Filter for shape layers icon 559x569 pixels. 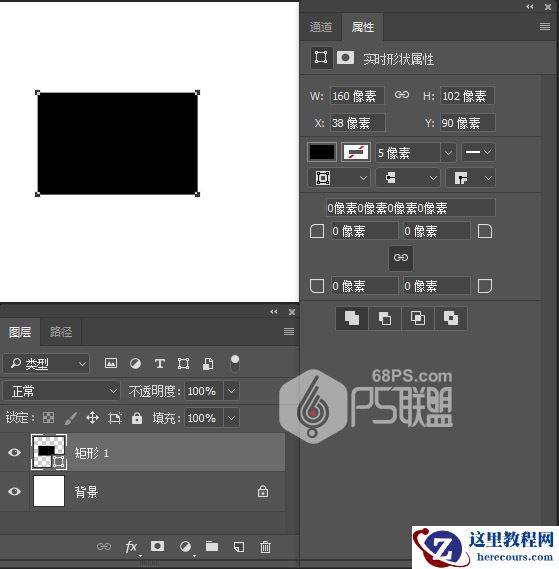(183, 363)
